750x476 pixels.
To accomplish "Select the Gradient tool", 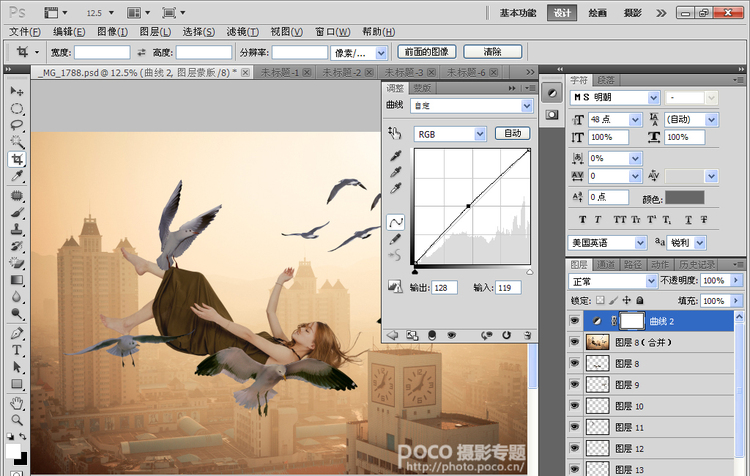I will pyautogui.click(x=17, y=280).
